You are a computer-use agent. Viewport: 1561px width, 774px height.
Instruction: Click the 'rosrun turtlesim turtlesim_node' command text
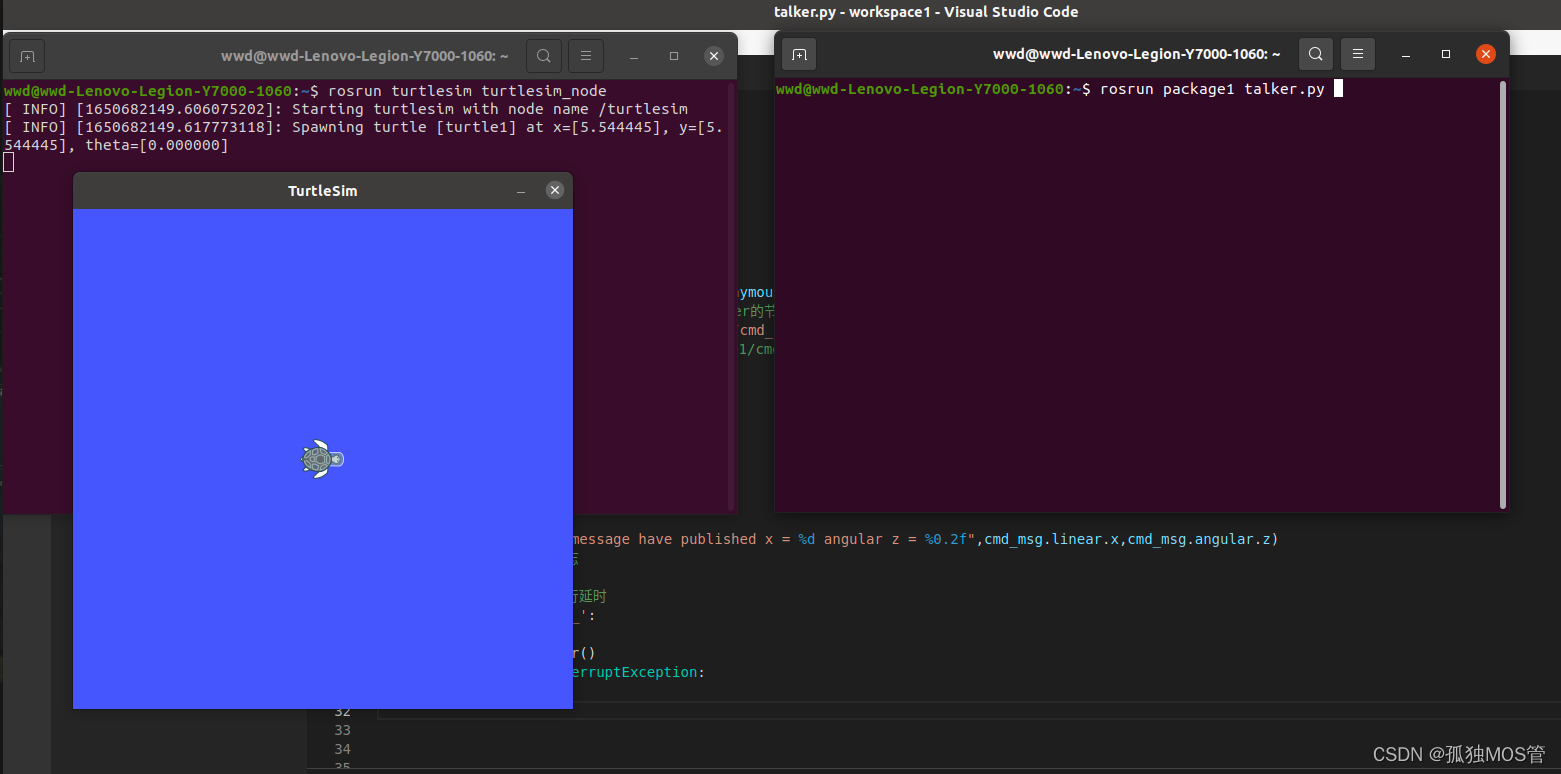[x=466, y=91]
